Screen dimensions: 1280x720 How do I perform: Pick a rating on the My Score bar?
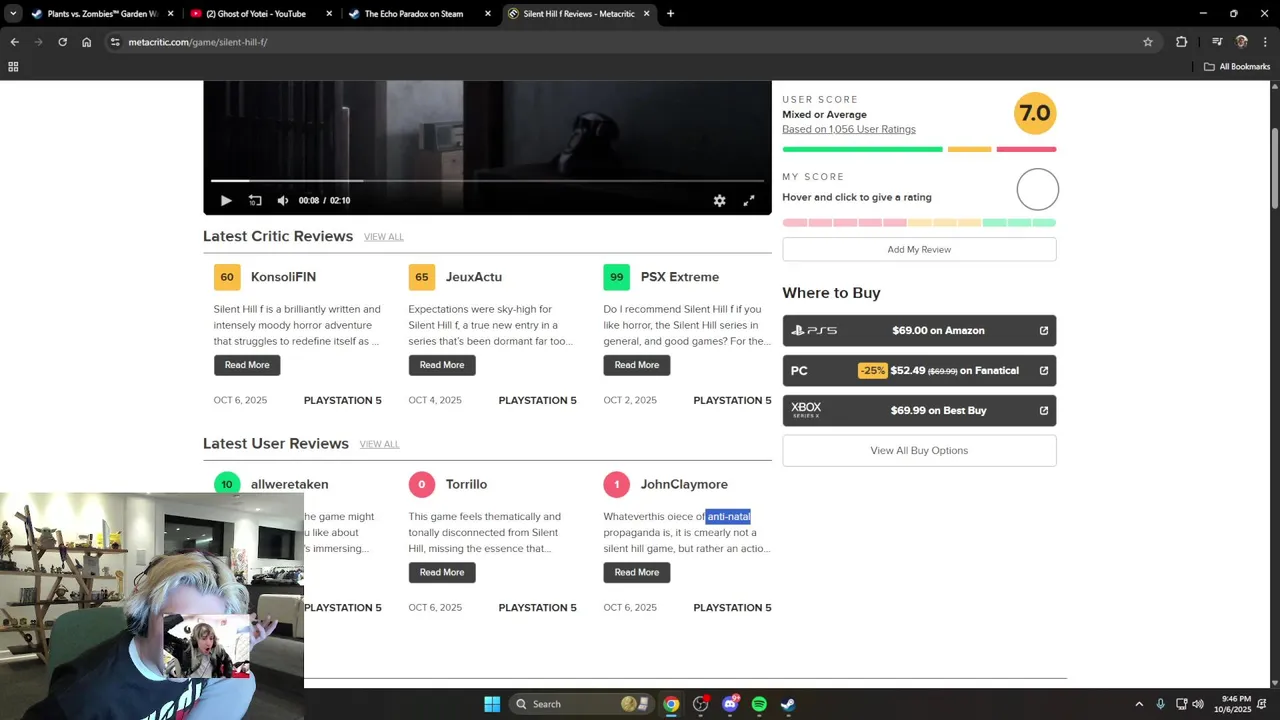tap(919, 222)
